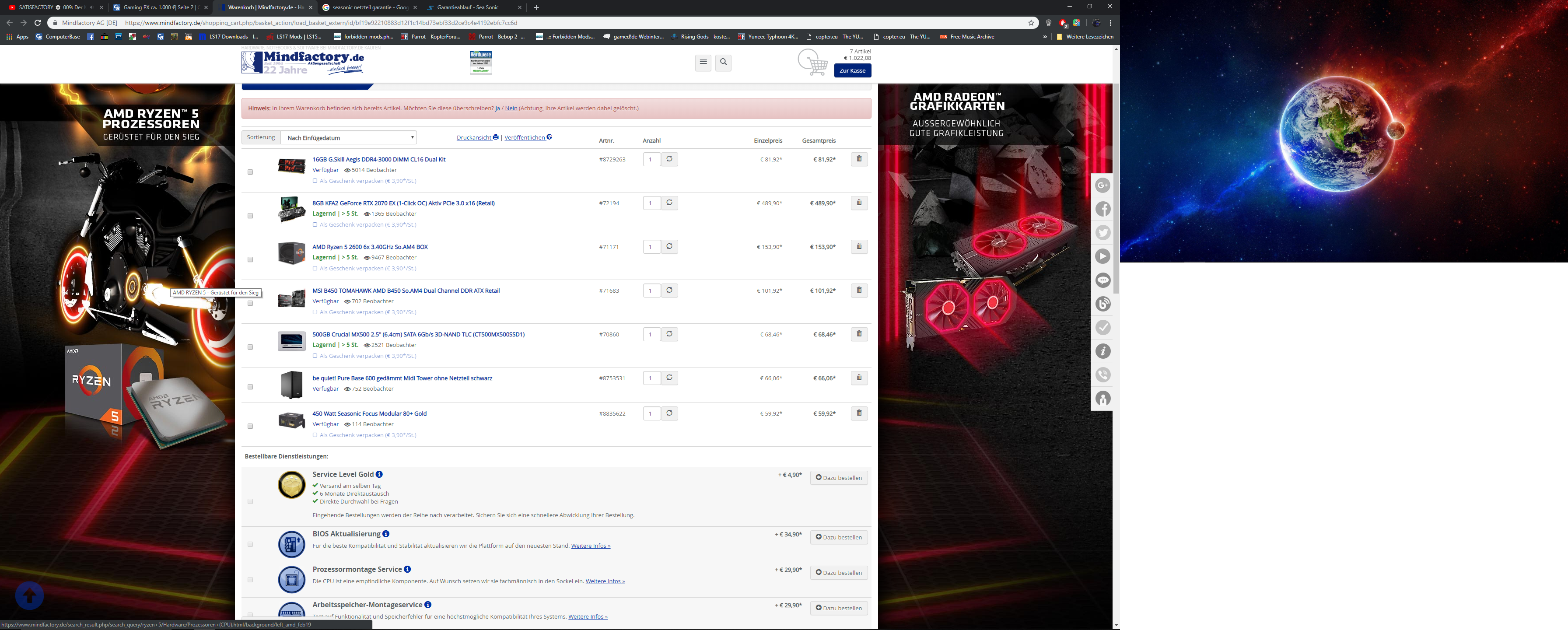Open the Druckansicht print view link

477,137
